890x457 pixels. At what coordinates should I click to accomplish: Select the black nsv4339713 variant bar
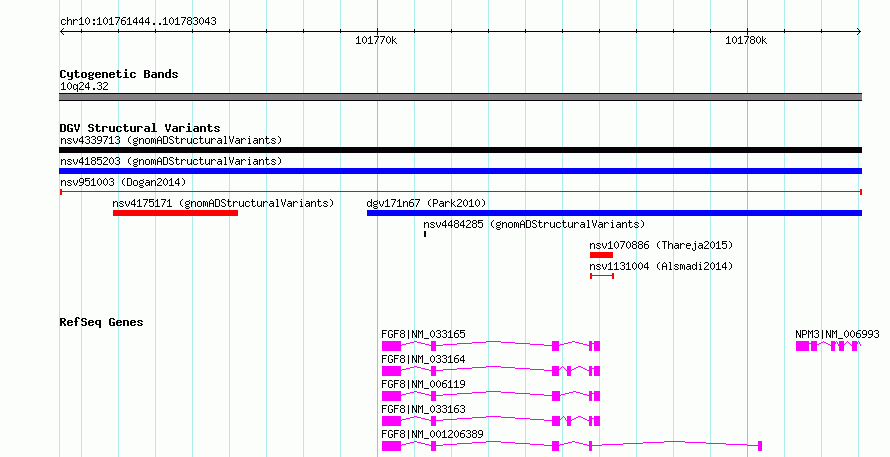[460, 150]
